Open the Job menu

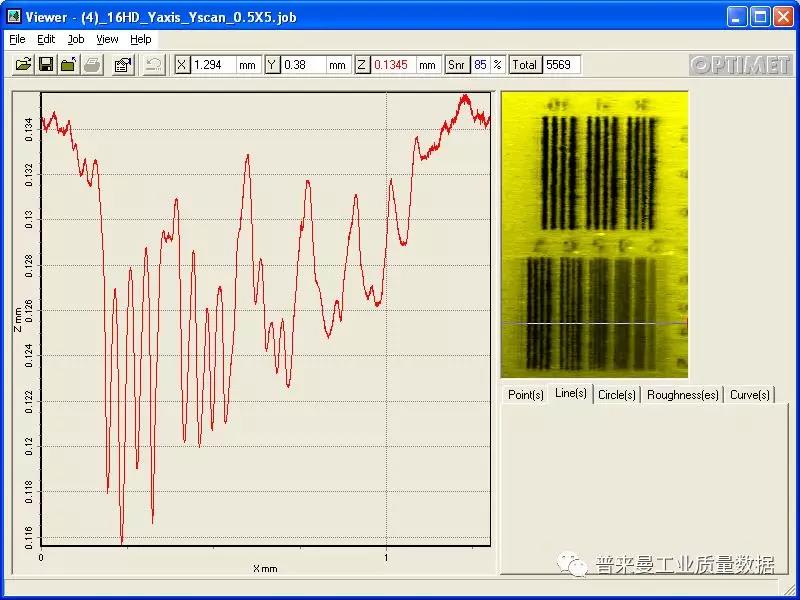pyautogui.click(x=76, y=39)
